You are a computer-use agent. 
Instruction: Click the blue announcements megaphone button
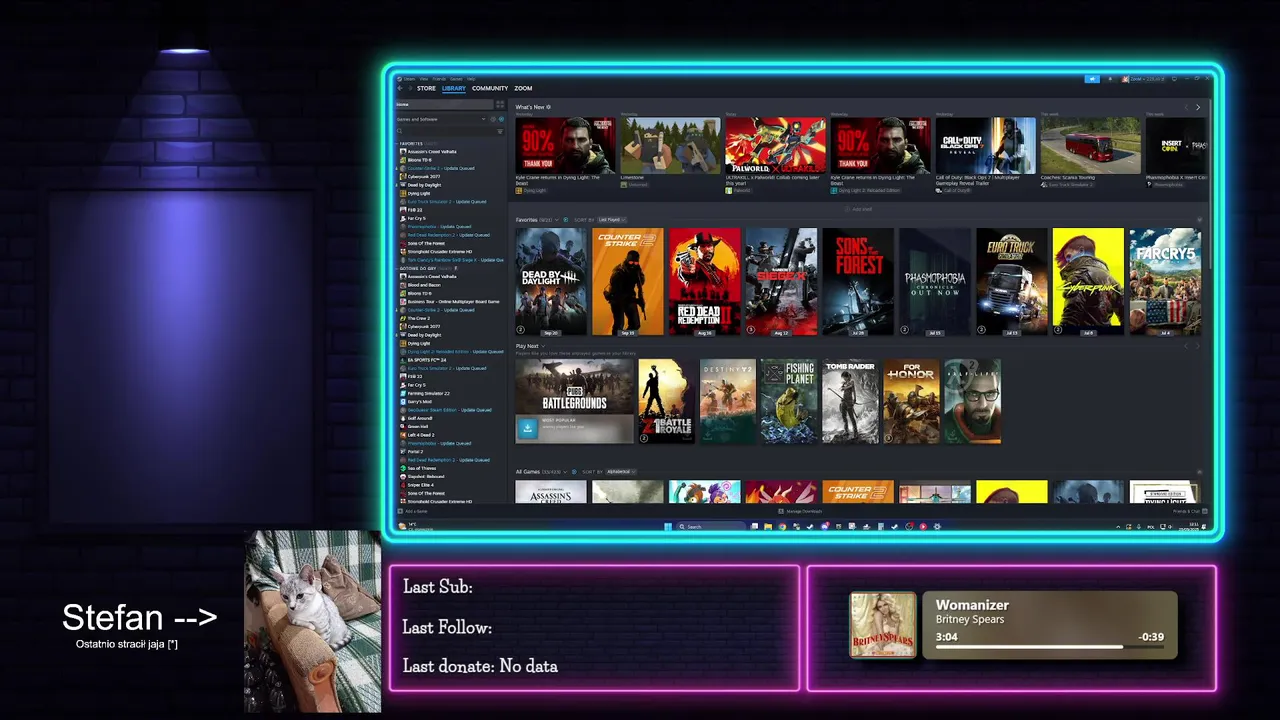pos(1092,78)
